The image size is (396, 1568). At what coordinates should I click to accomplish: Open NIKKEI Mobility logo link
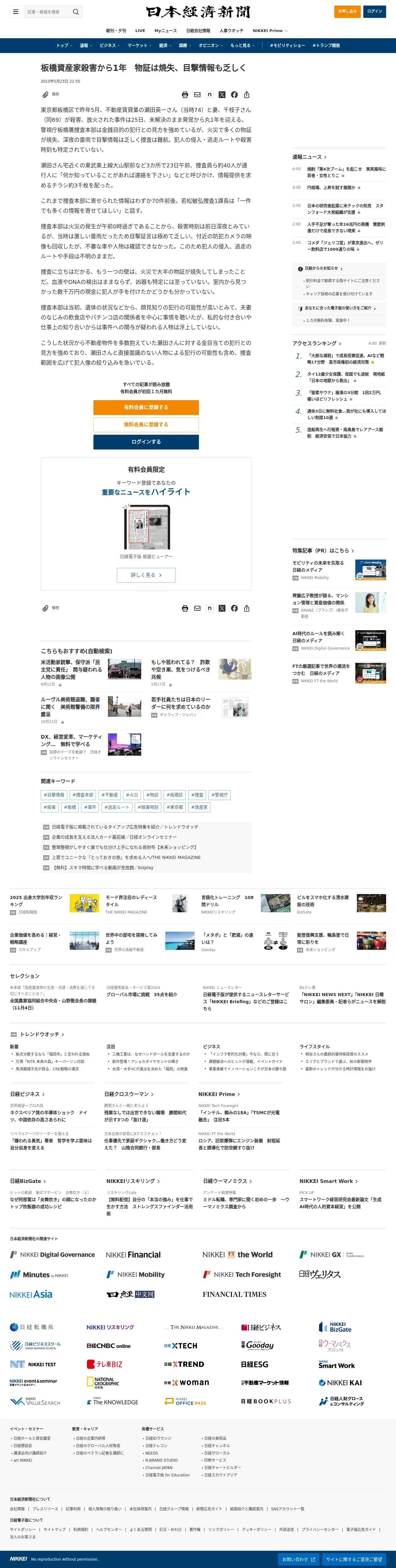(x=135, y=1274)
